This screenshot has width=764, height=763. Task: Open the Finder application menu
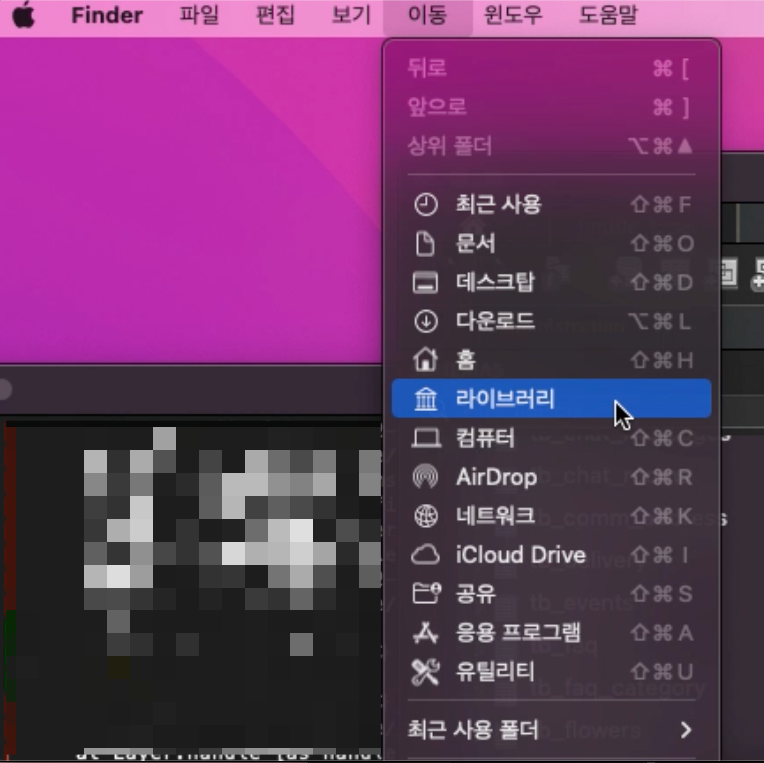pos(107,15)
